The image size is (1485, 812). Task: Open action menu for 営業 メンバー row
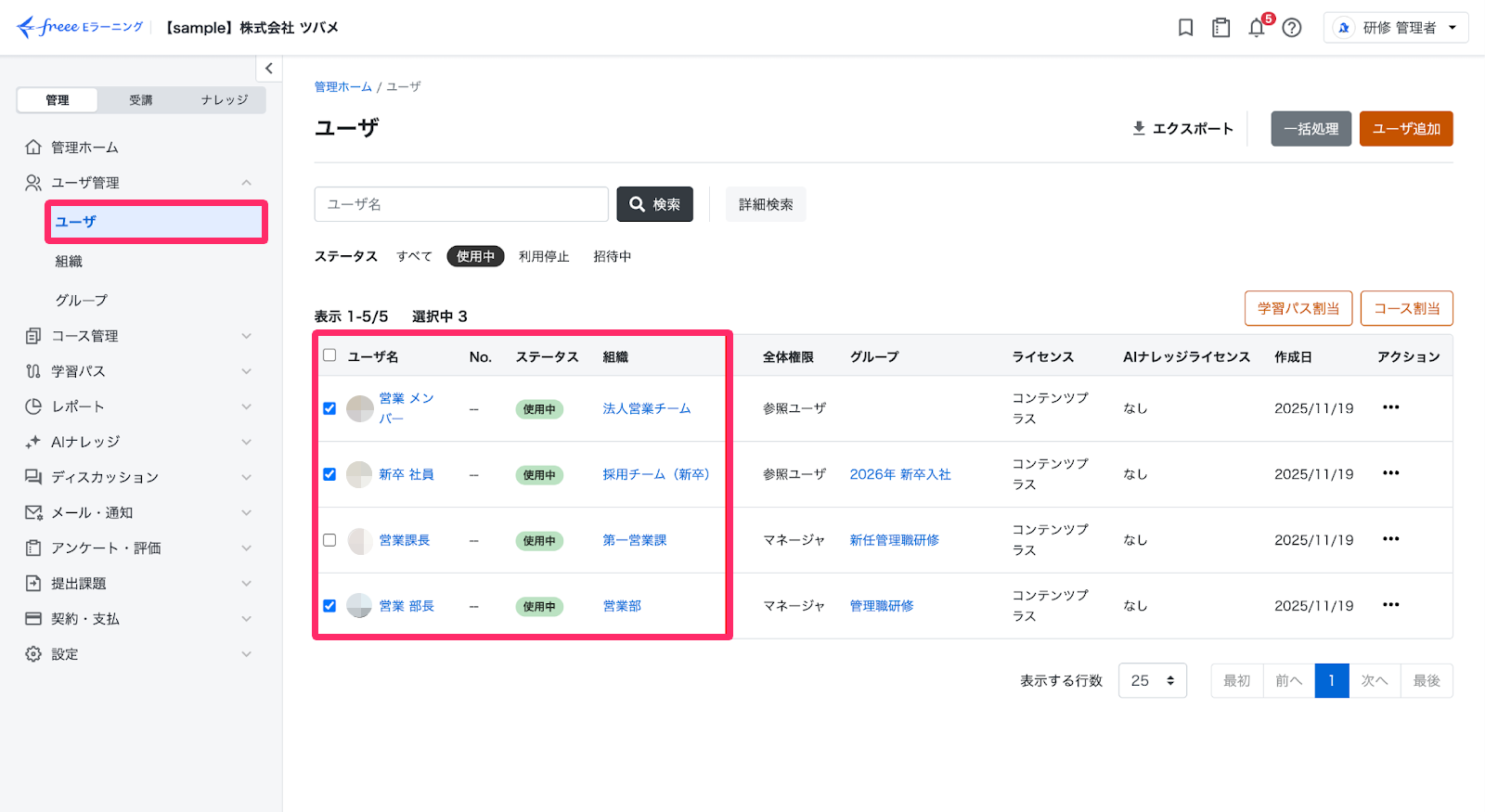pyautogui.click(x=1390, y=407)
